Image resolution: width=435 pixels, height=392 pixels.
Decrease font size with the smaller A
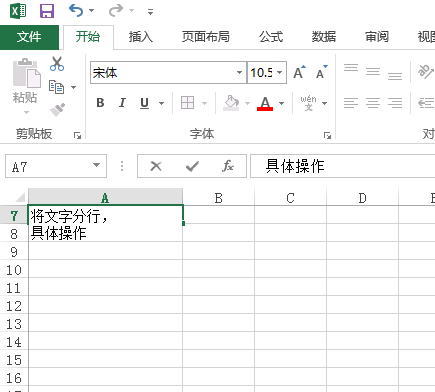(x=322, y=72)
